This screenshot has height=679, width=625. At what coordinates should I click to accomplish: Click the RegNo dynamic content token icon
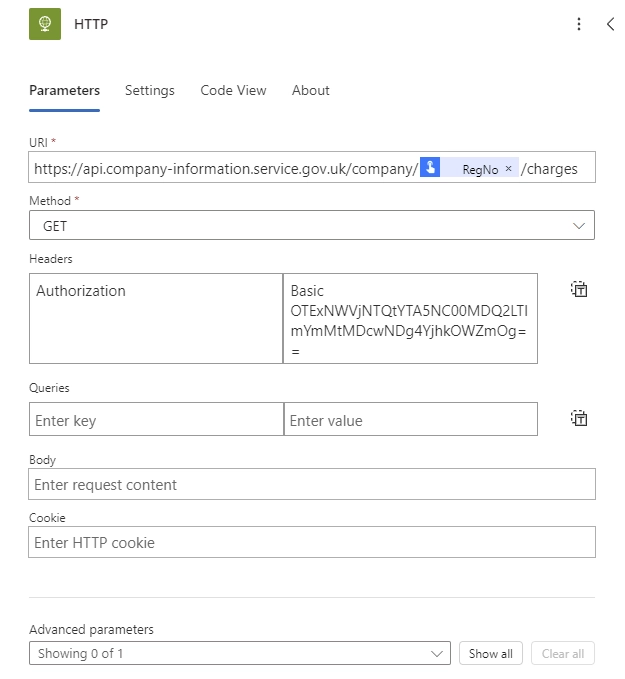[x=430, y=167]
